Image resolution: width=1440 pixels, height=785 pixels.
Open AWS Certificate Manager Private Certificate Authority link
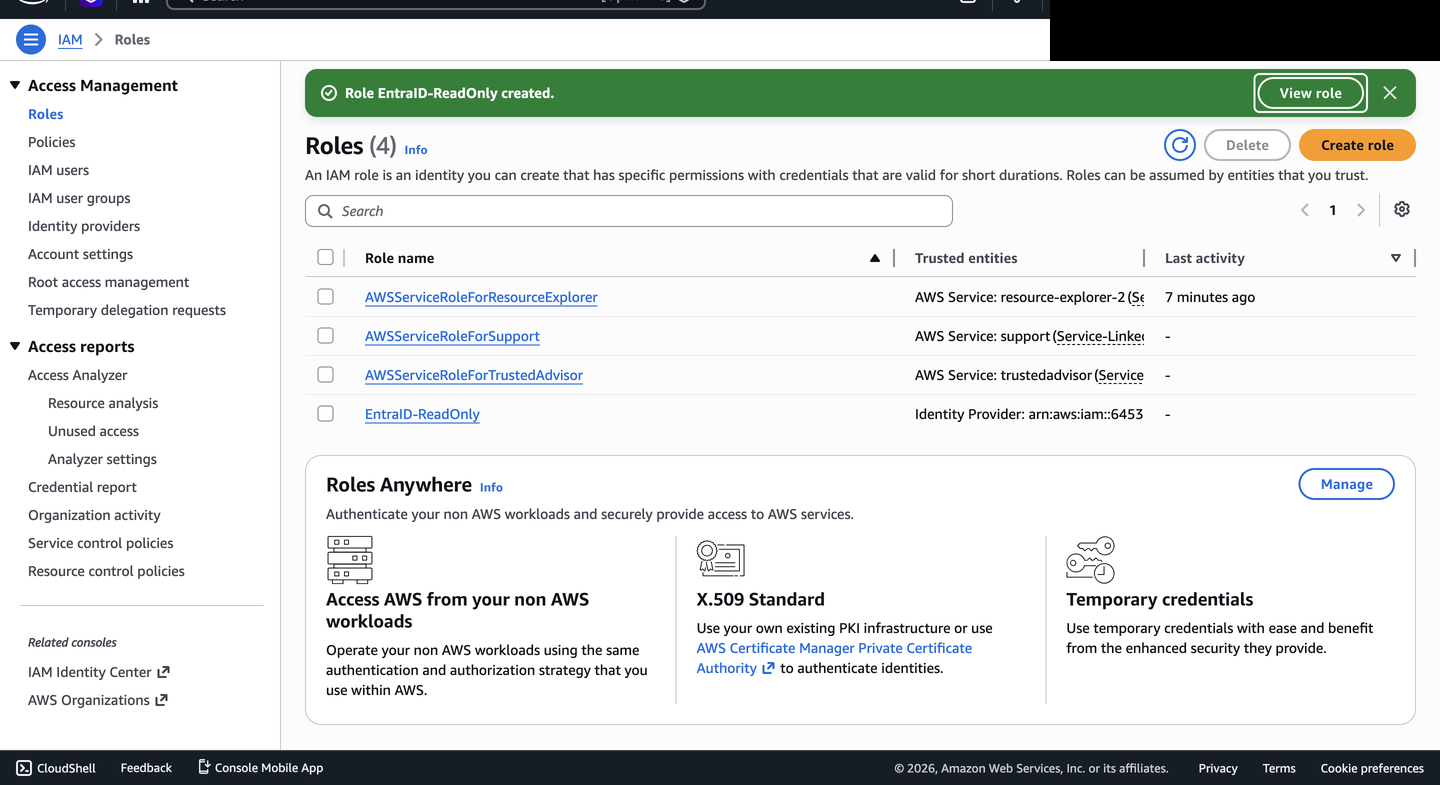tap(834, 658)
